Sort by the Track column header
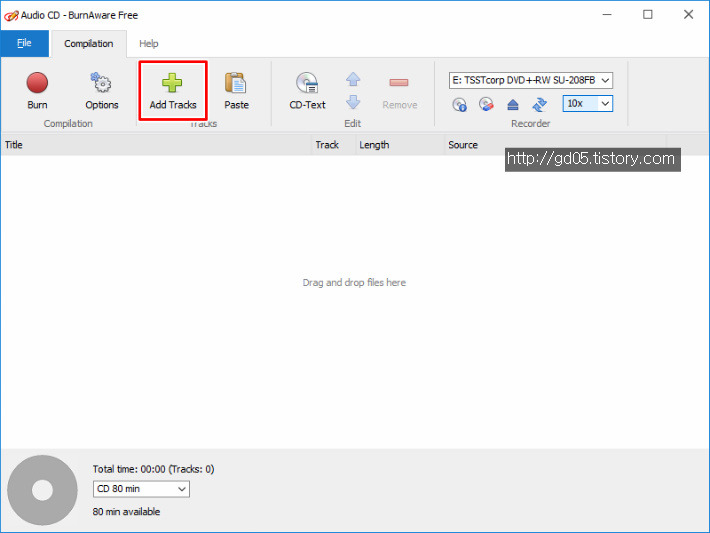This screenshot has height=533, width=710. click(x=334, y=145)
